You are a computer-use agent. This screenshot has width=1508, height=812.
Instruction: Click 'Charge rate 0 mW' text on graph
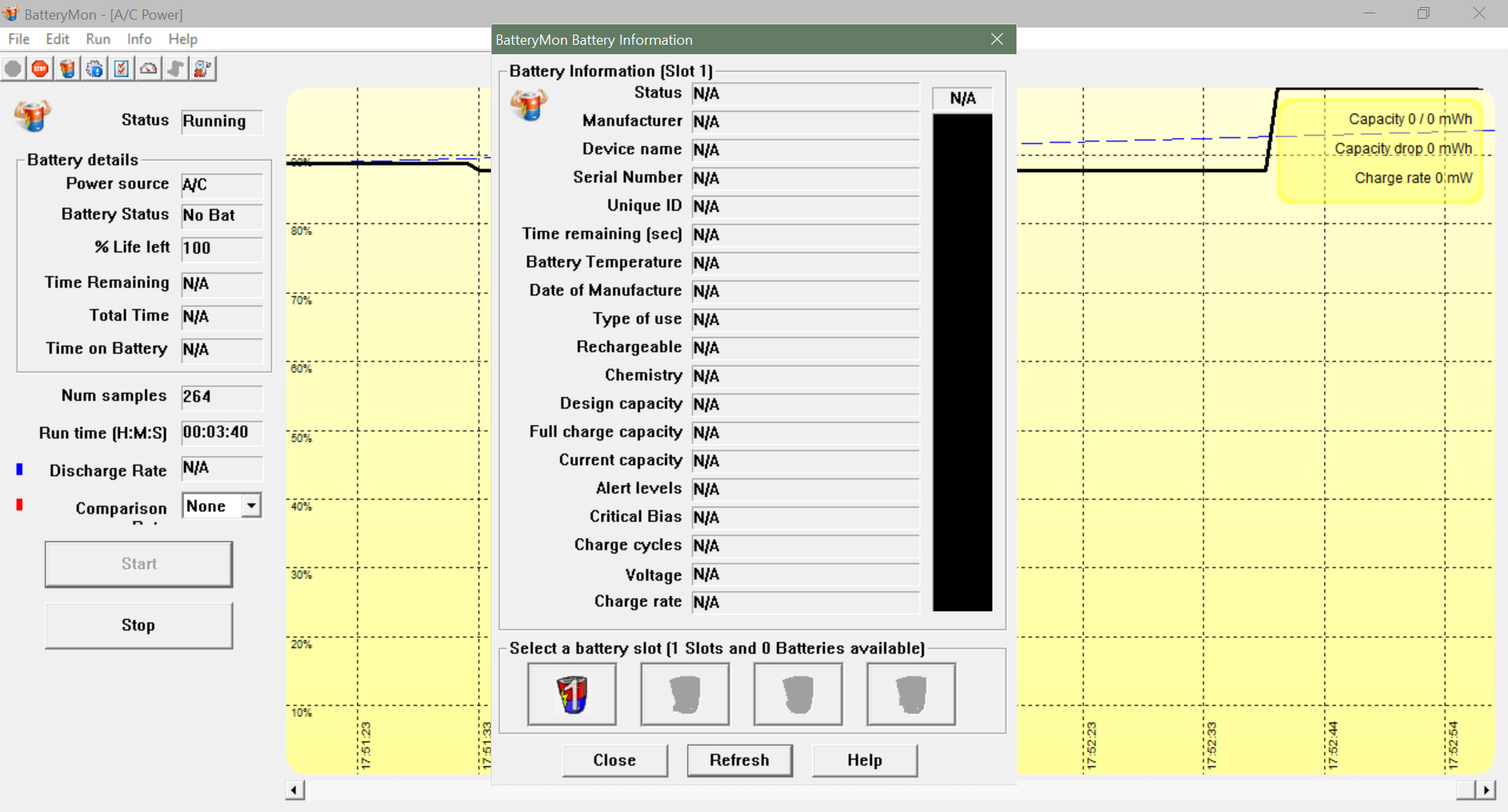[x=1413, y=178]
